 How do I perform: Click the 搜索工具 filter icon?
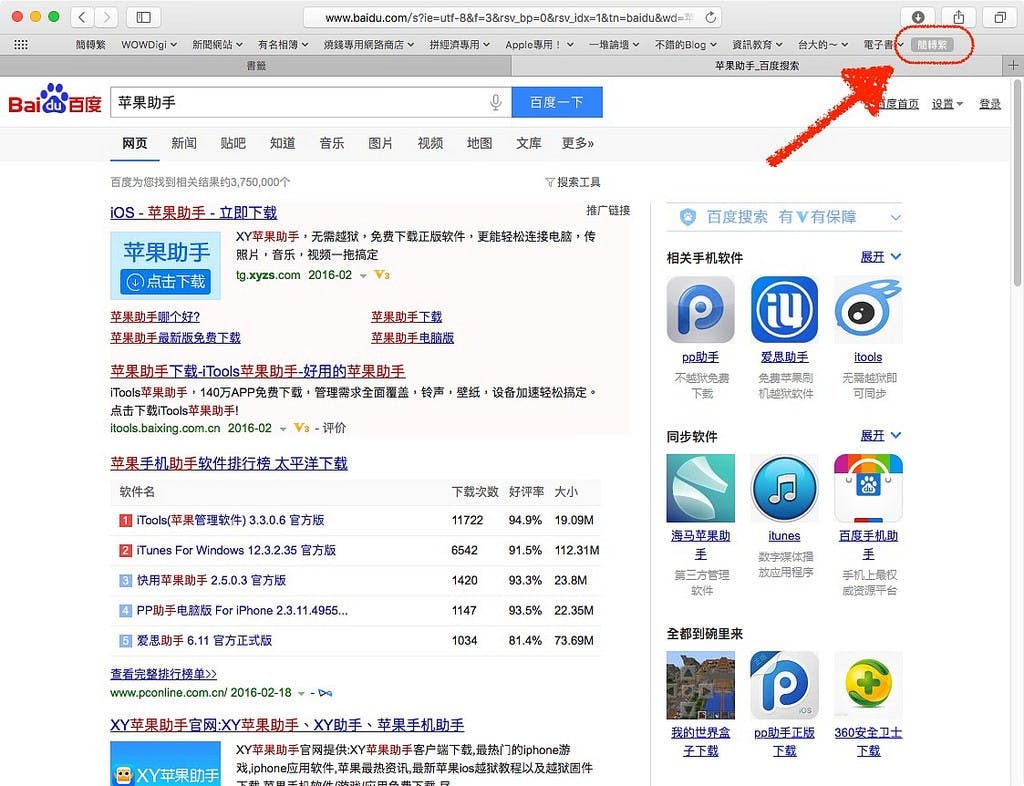tap(550, 182)
